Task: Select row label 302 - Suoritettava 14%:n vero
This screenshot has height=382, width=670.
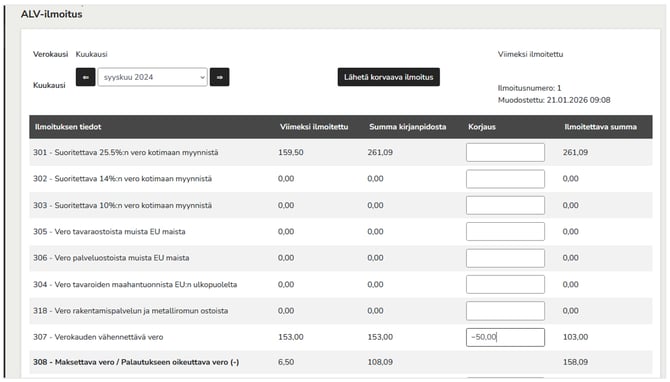Action: (122, 179)
